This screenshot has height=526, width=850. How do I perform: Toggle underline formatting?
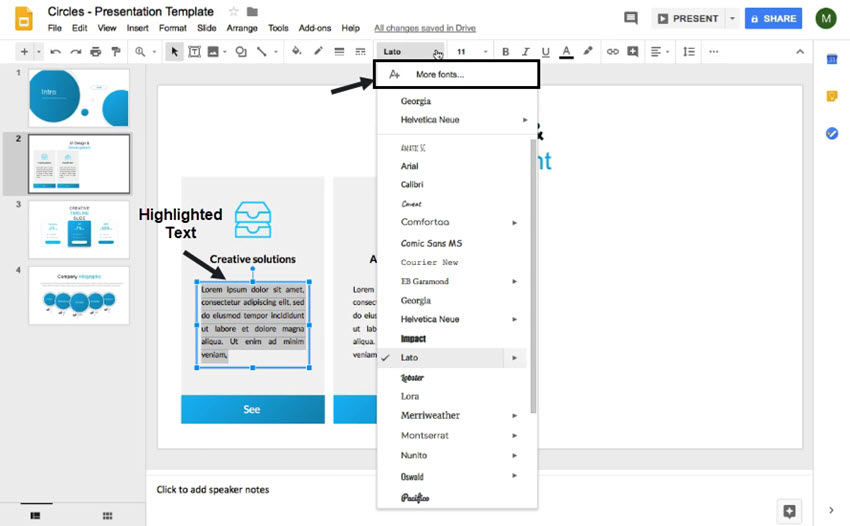(545, 52)
